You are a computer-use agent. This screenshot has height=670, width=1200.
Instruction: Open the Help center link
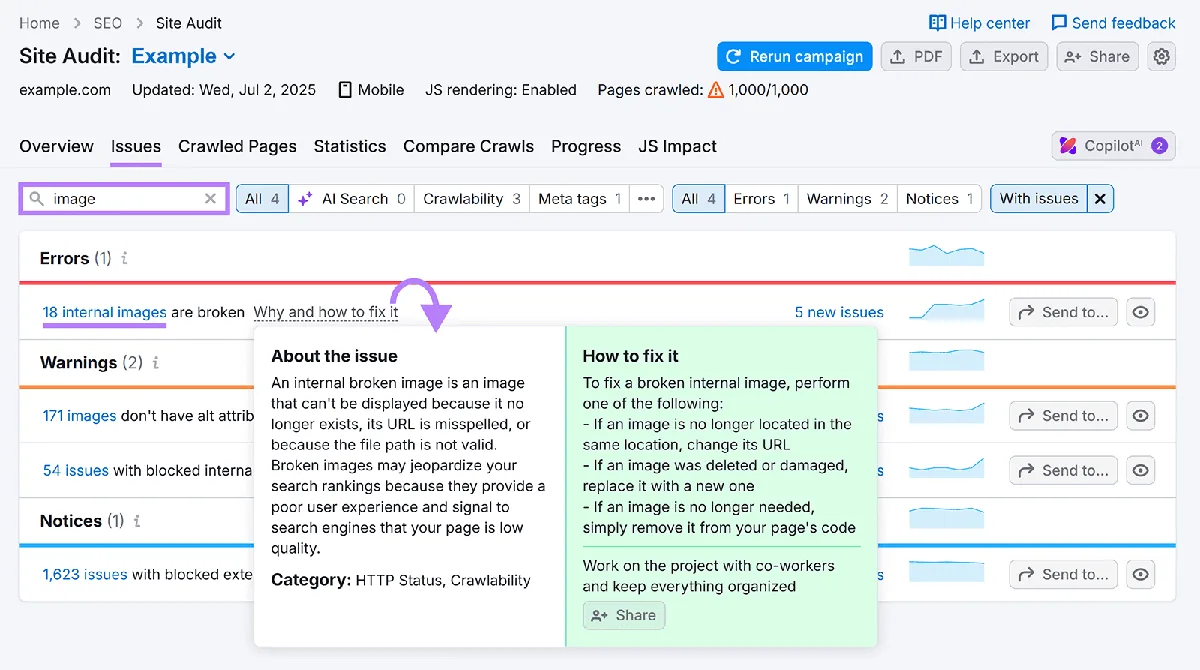[x=979, y=23]
